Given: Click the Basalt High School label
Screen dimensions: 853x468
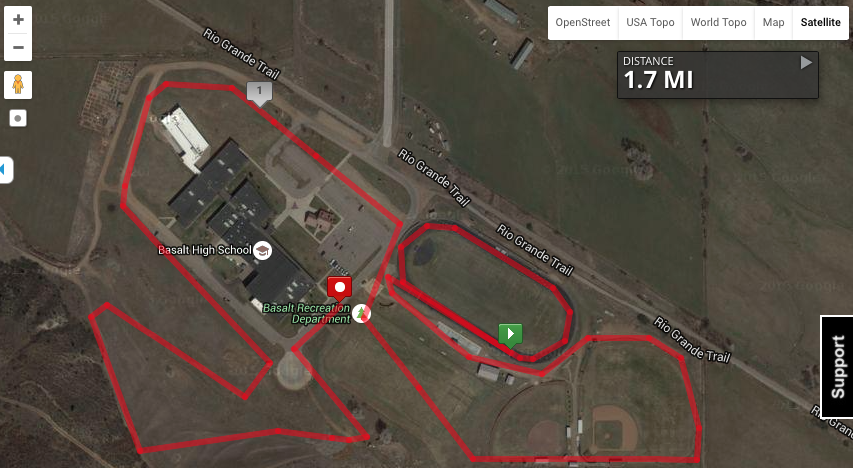Looking at the screenshot, I should tap(205, 250).
